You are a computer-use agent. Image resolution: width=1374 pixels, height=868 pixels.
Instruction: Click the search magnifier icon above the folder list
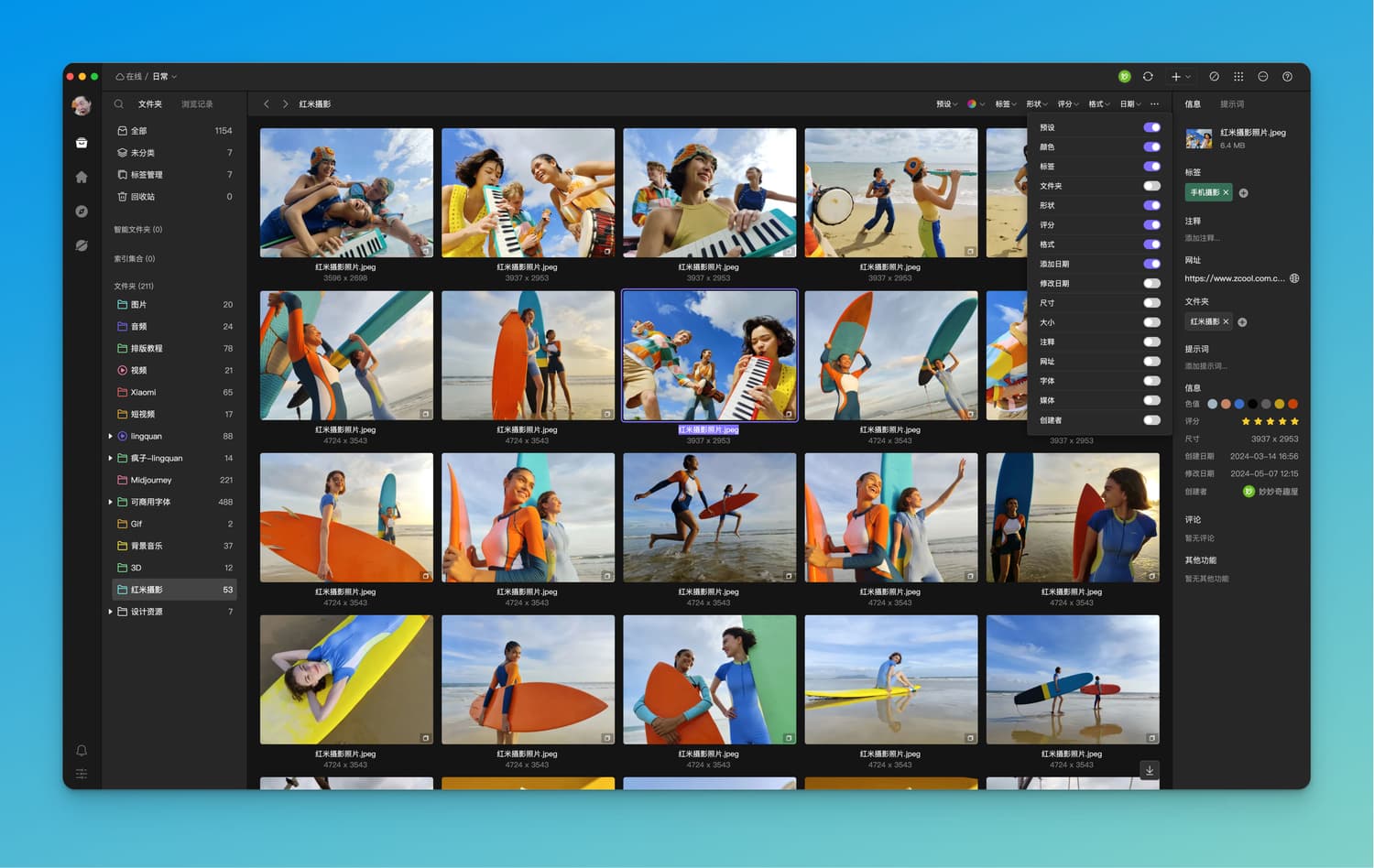119,104
